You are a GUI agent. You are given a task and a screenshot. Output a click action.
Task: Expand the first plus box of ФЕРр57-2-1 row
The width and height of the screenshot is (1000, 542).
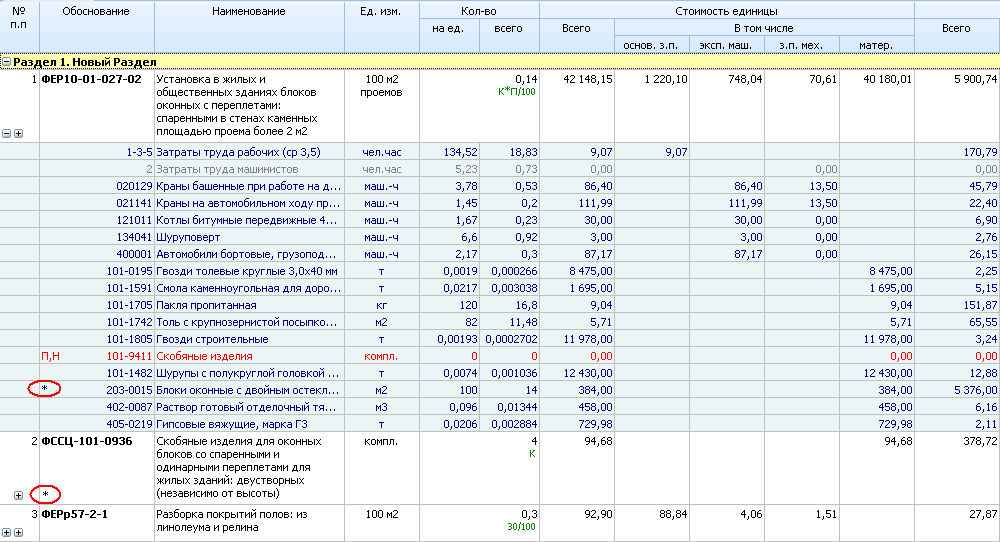[6, 532]
